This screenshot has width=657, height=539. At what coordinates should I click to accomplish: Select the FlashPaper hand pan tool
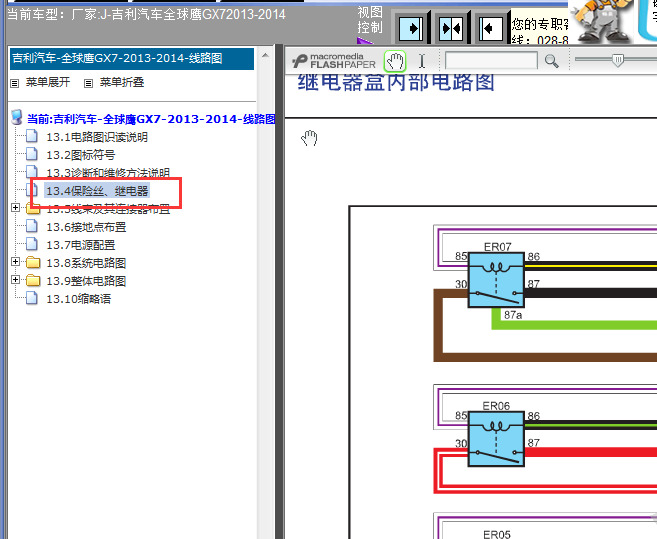coord(395,61)
